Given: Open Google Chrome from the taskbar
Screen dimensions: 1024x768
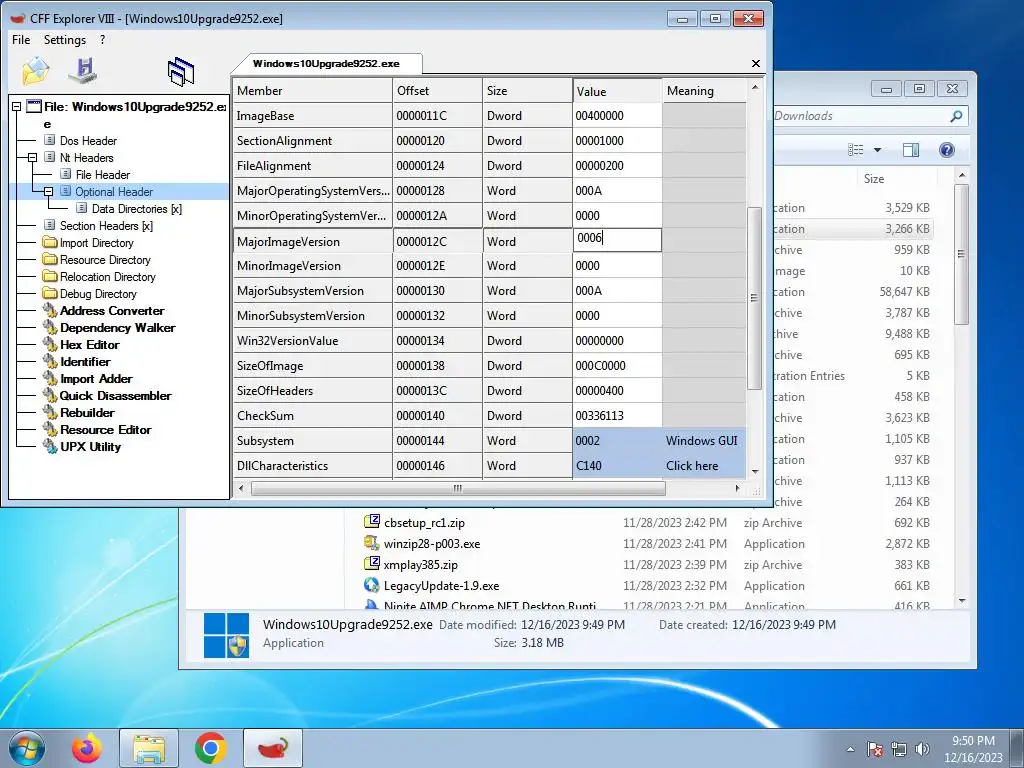Looking at the screenshot, I should coord(210,748).
